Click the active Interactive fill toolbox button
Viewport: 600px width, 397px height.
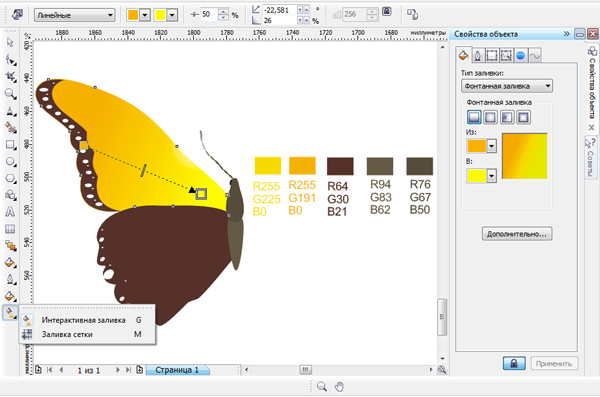[10, 312]
